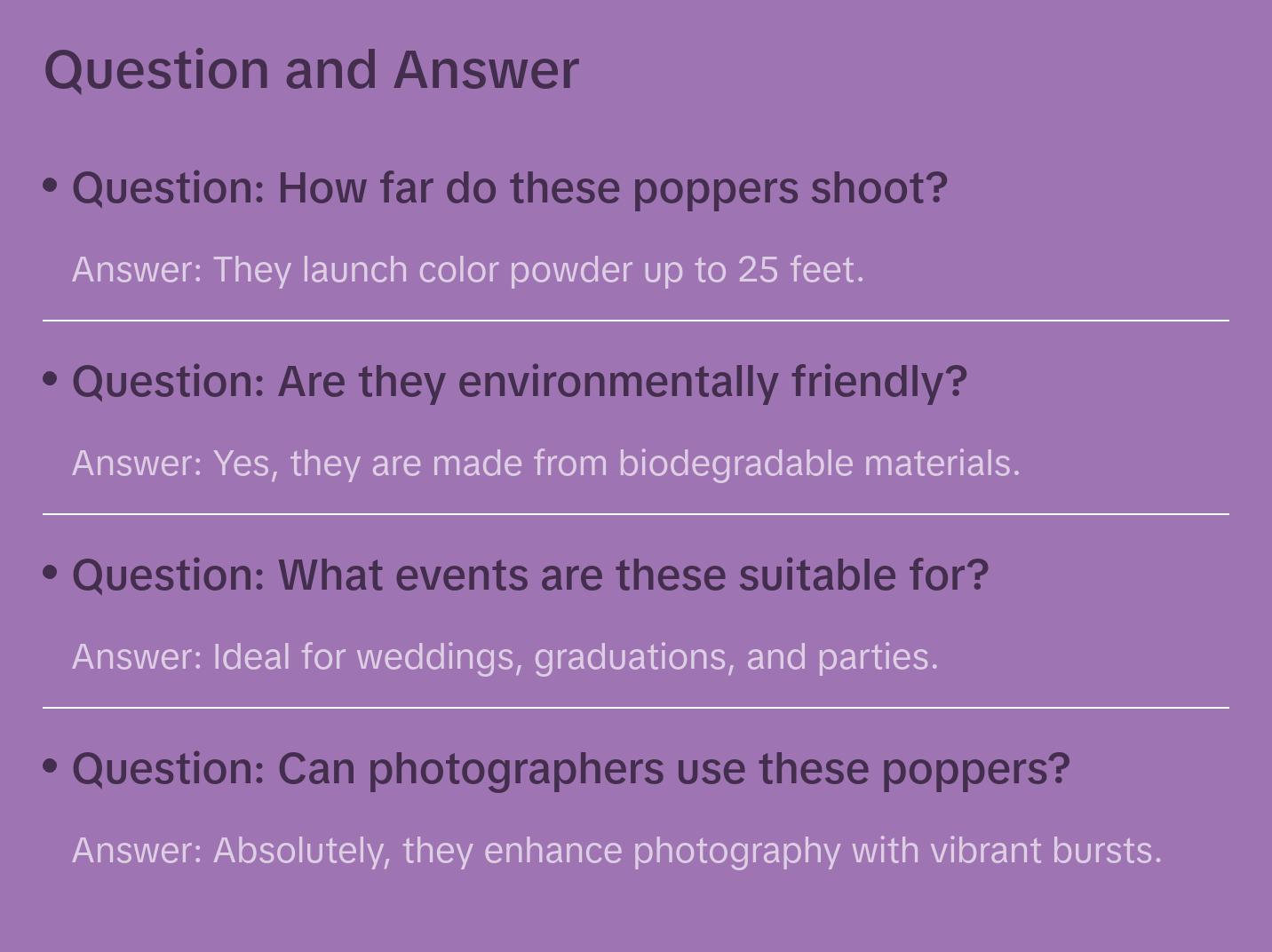The width and height of the screenshot is (1272, 952).
Task: Click the divider line above the photographers question
Action: pos(636,707)
